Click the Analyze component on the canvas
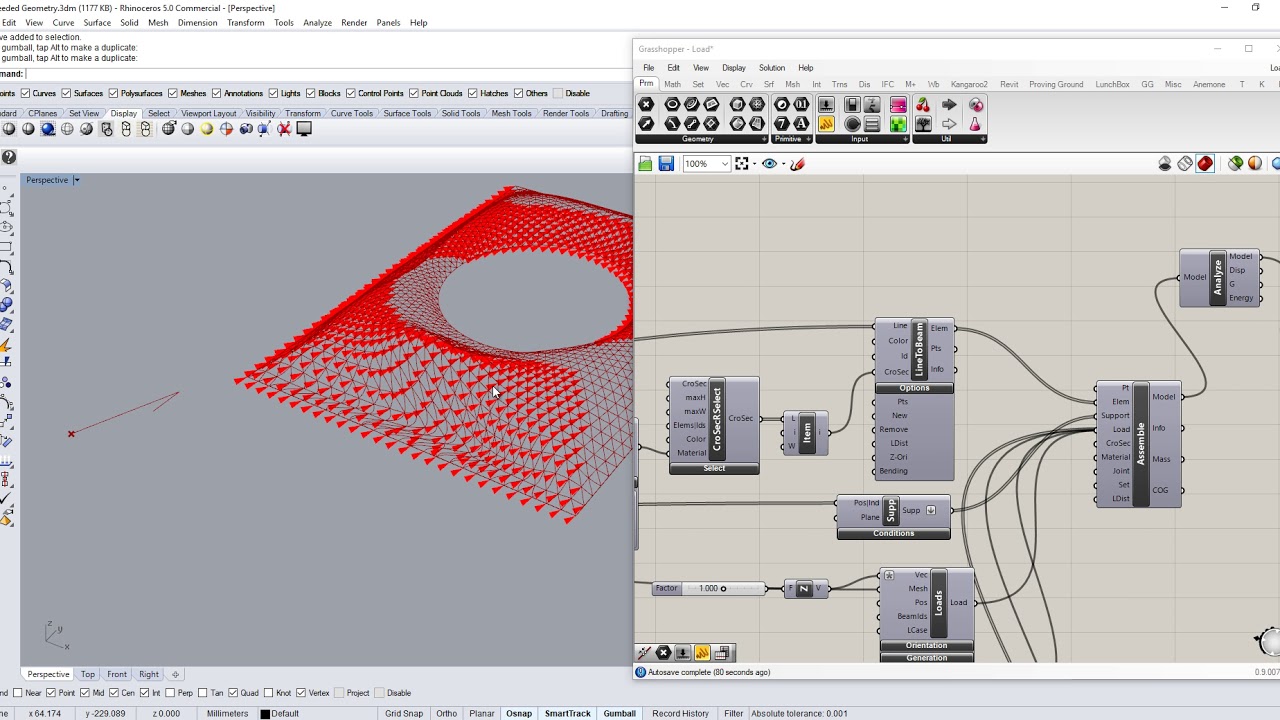1280x720 pixels. click(1218, 278)
